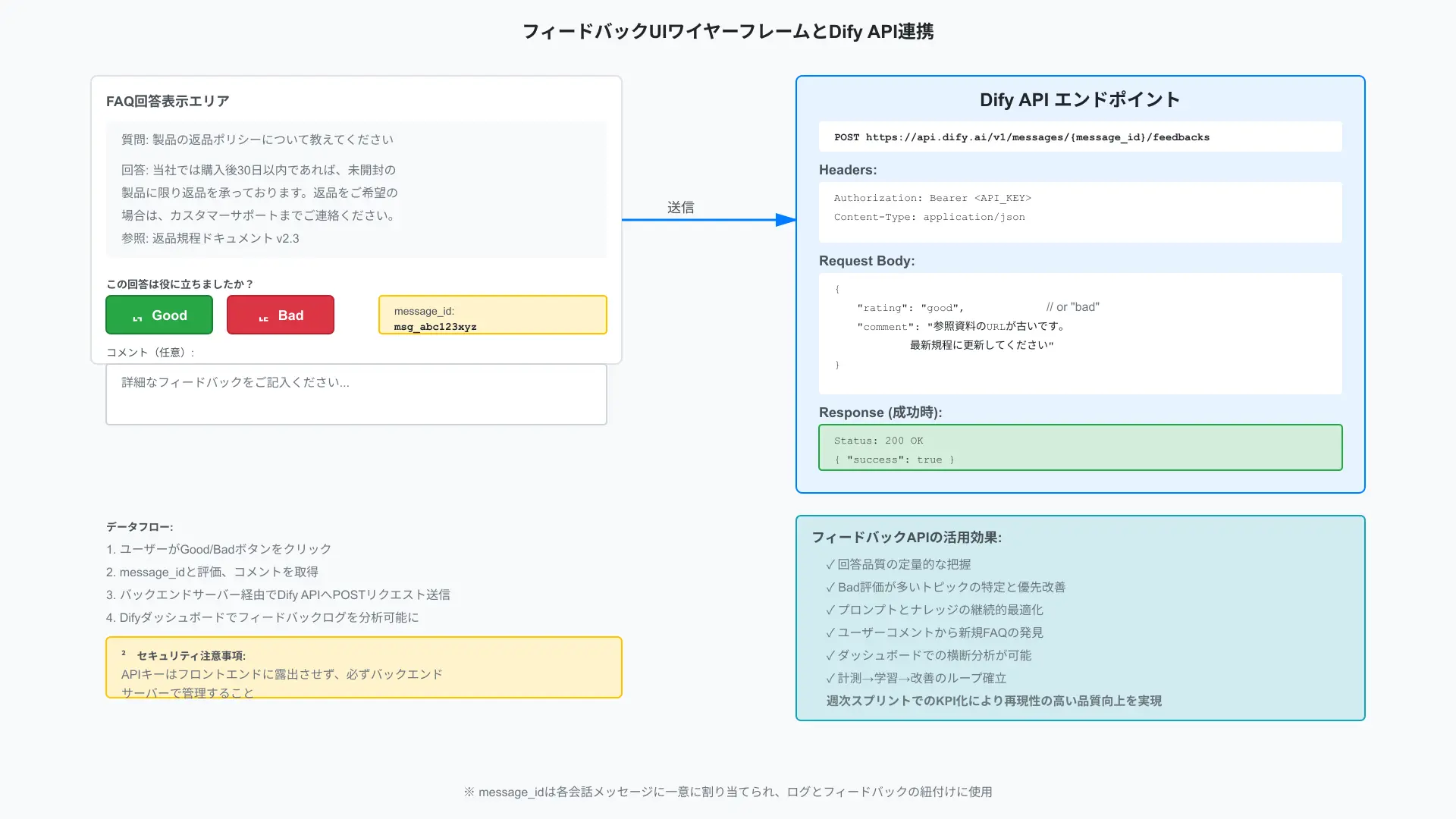The image size is (1456, 819).
Task: Click the Dify API エンドポイント heading
Action: pos(1080,99)
